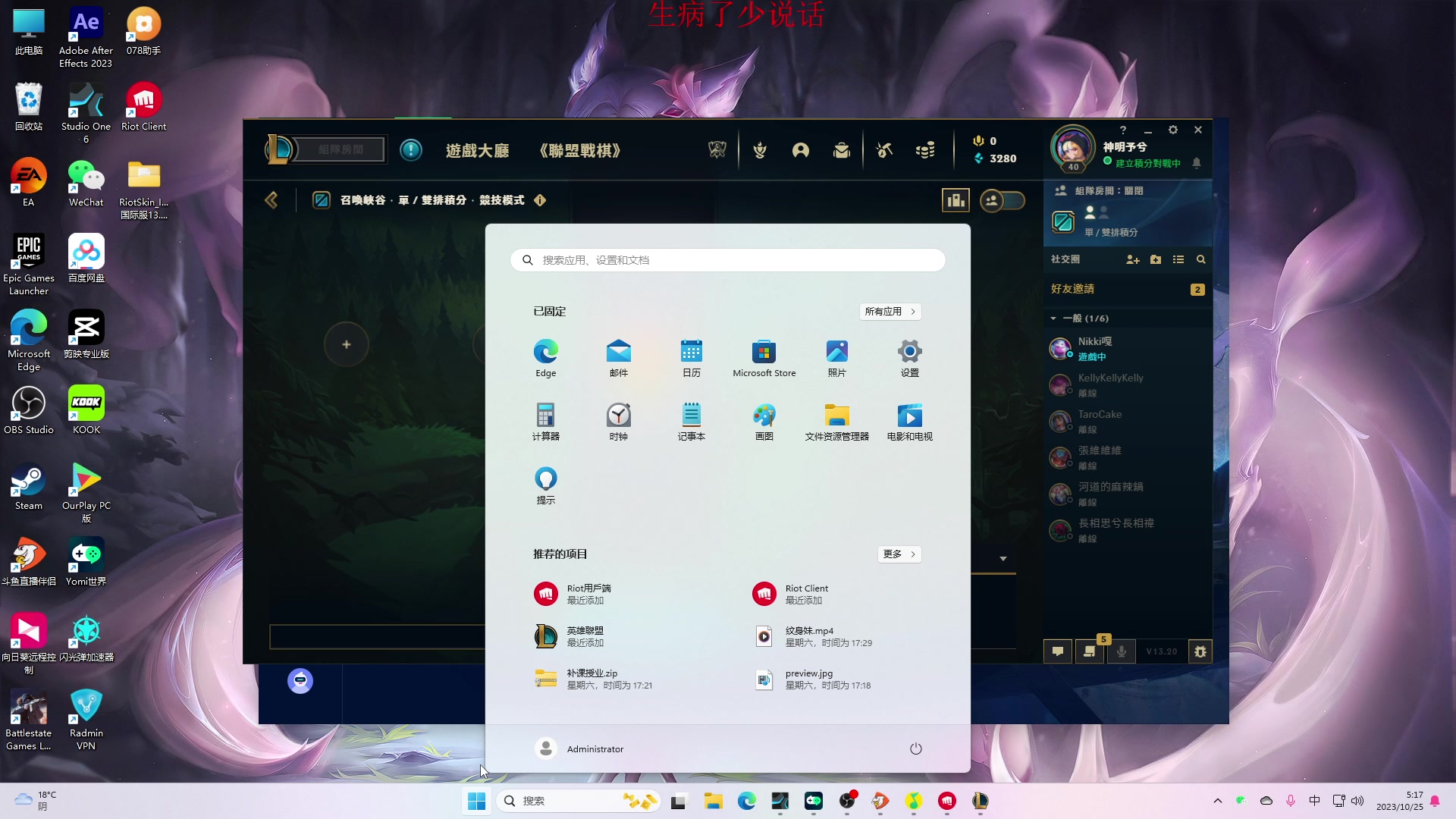Open 《聯盟戰棋》 tab in League client
This screenshot has height=819, width=1456.
(580, 150)
